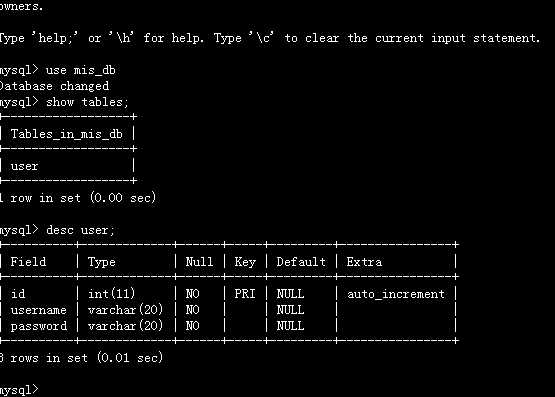This screenshot has height=397, width=555.
Task: Click the 'auto_increment' extra cell
Action: pyautogui.click(x=396, y=294)
